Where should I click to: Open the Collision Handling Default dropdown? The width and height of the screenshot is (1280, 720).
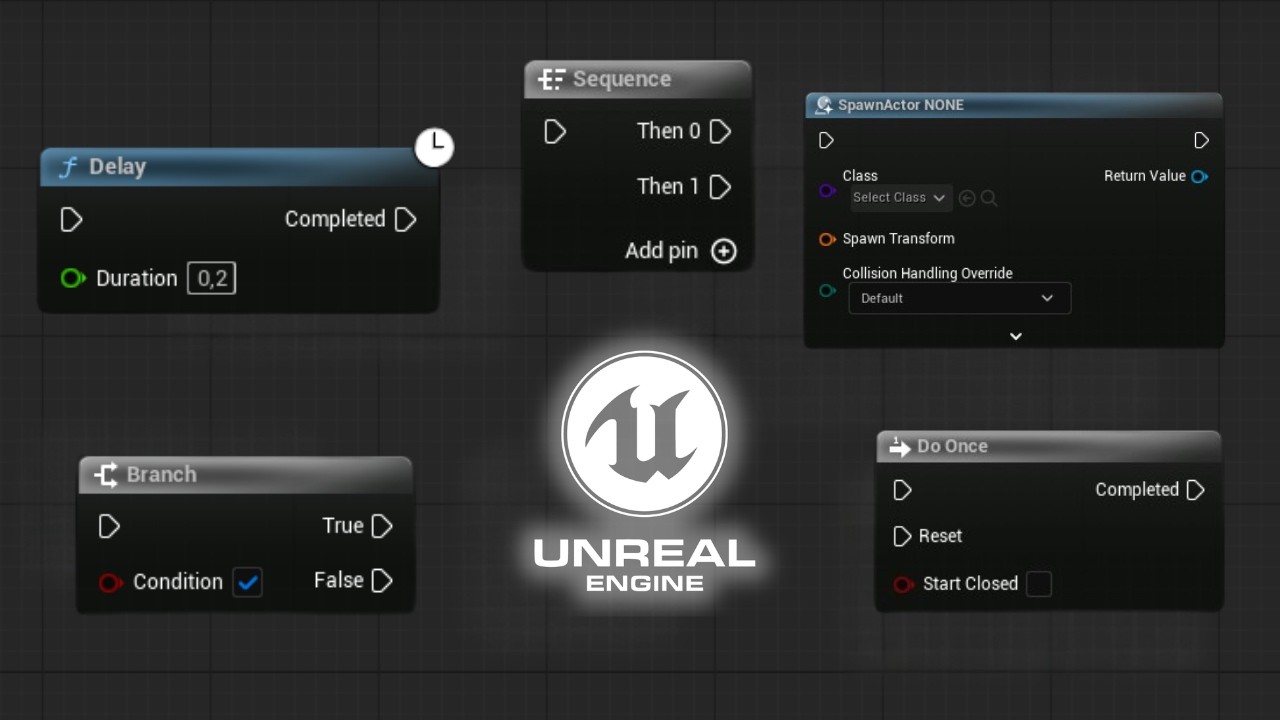tap(959, 298)
